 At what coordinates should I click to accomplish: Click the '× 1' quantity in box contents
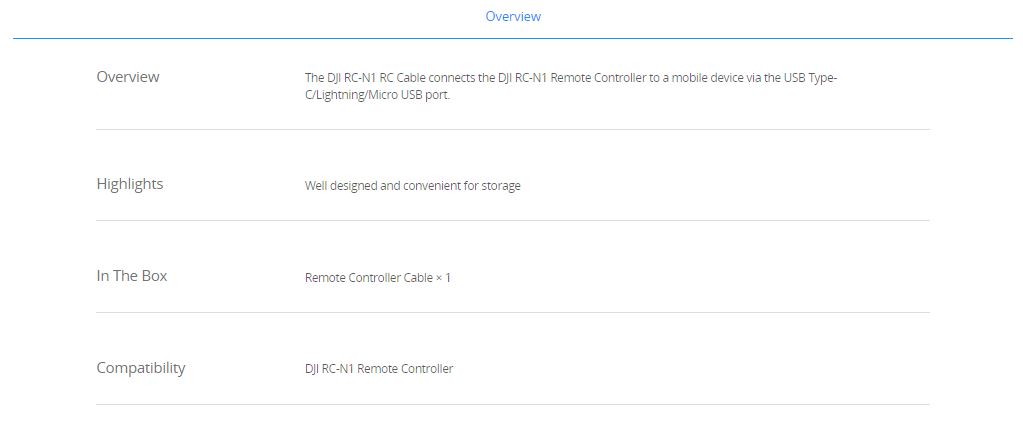444,278
